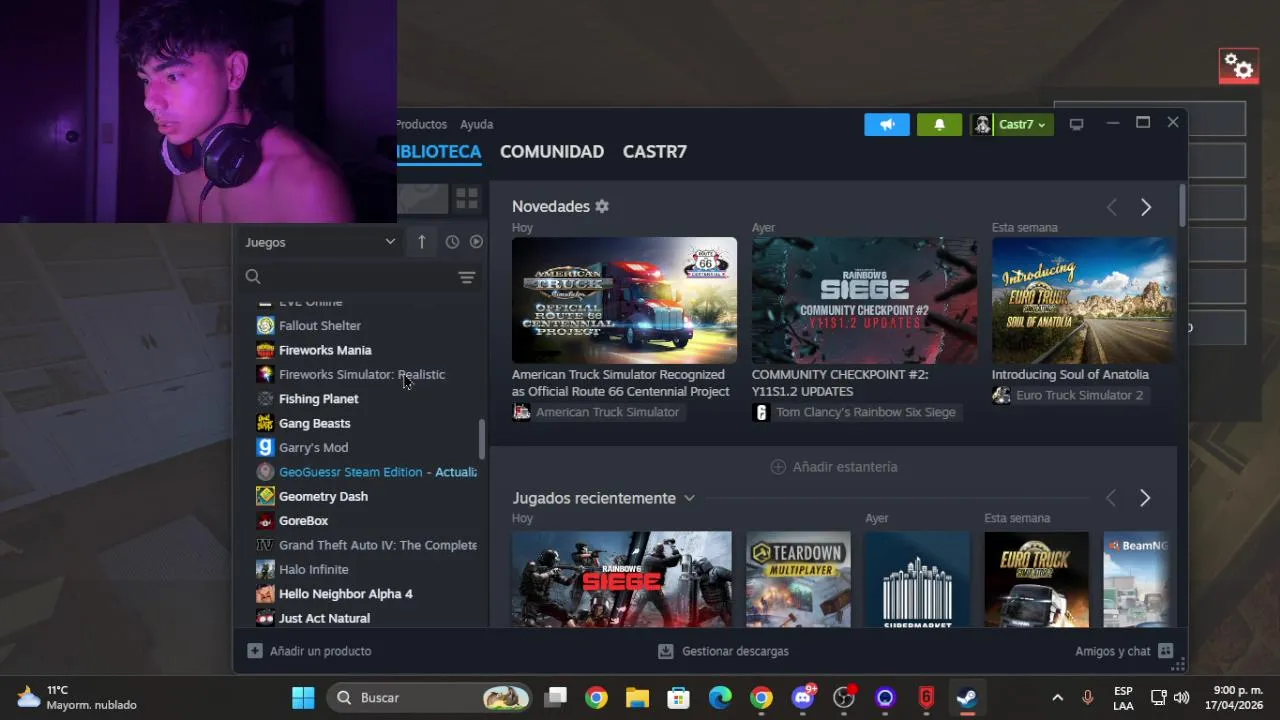Screen dimensions: 1280x720
Task: Open the Ayuda menu
Action: (x=476, y=124)
